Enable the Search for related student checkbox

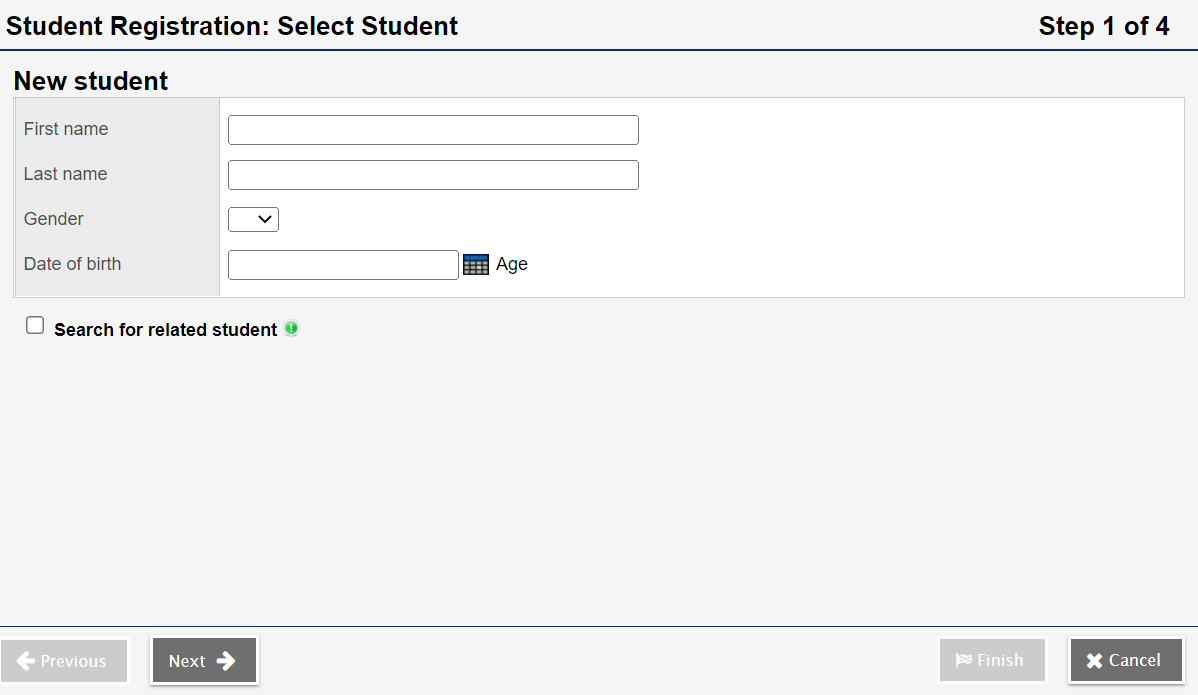(34, 324)
